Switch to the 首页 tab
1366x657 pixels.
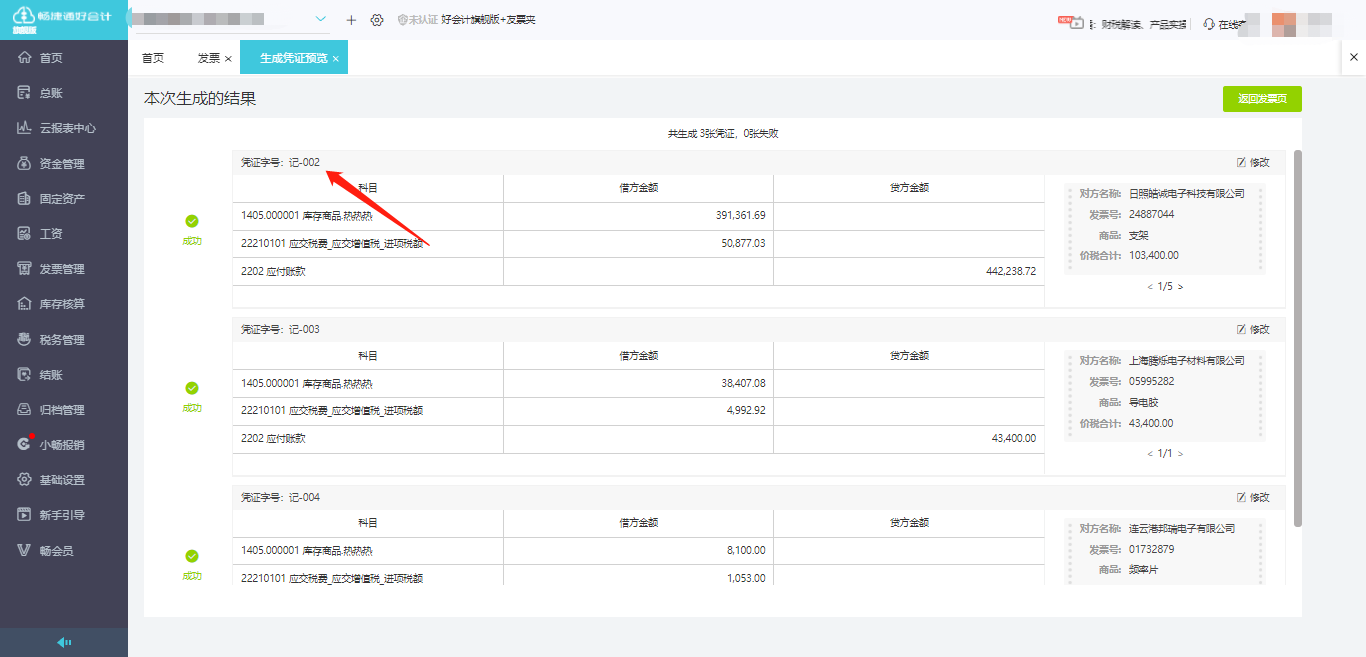pos(153,58)
